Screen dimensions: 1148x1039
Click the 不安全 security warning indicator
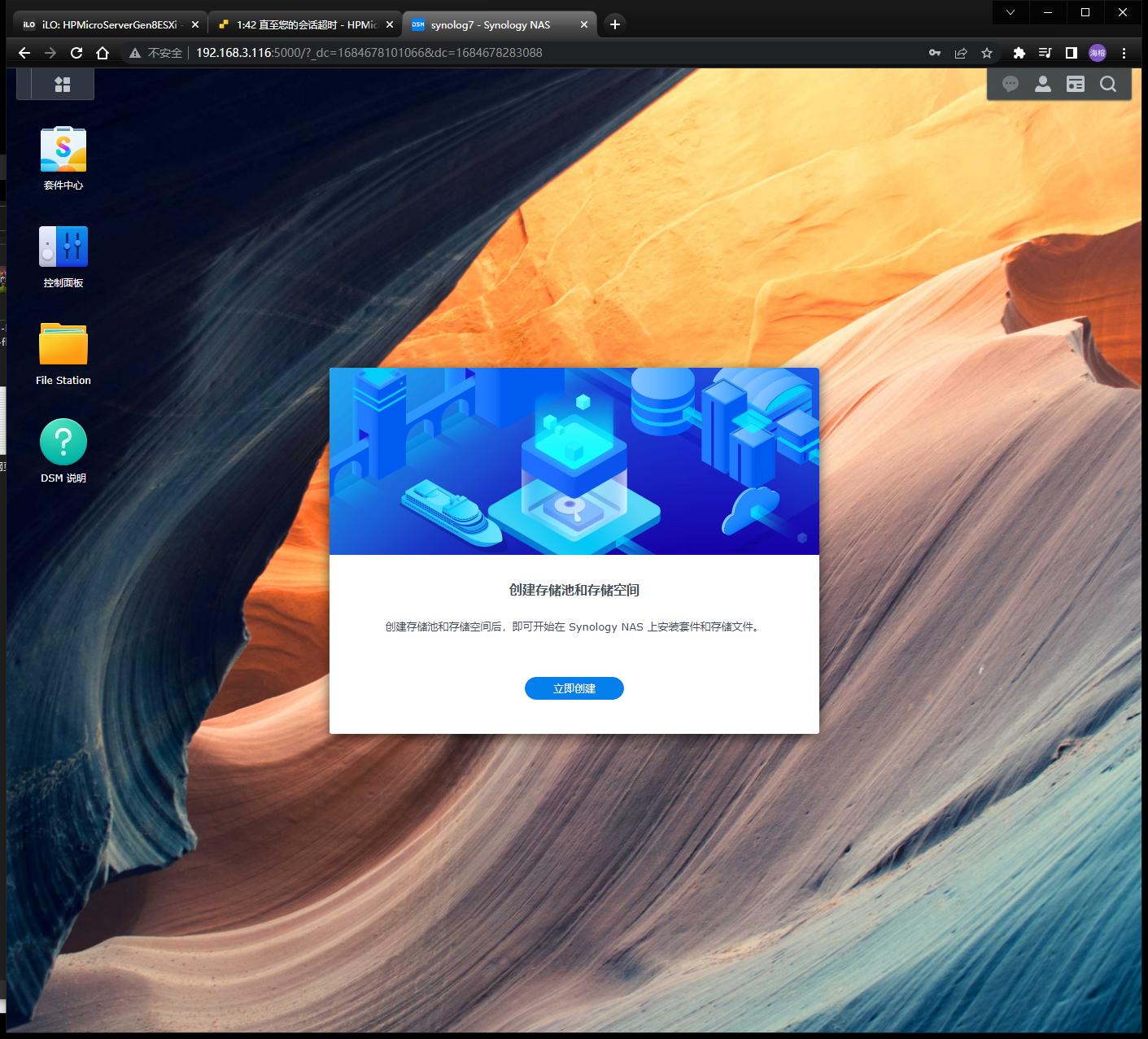(x=155, y=53)
